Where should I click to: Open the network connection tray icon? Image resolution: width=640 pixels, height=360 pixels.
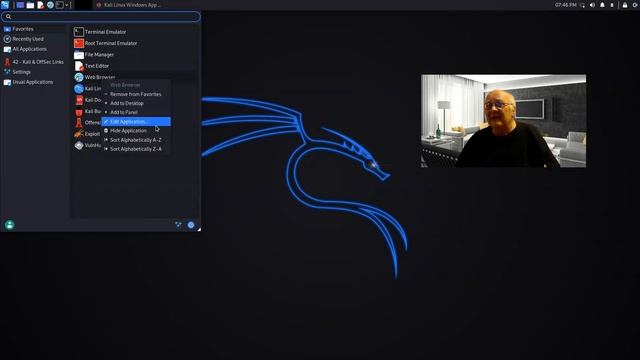tap(582, 5)
